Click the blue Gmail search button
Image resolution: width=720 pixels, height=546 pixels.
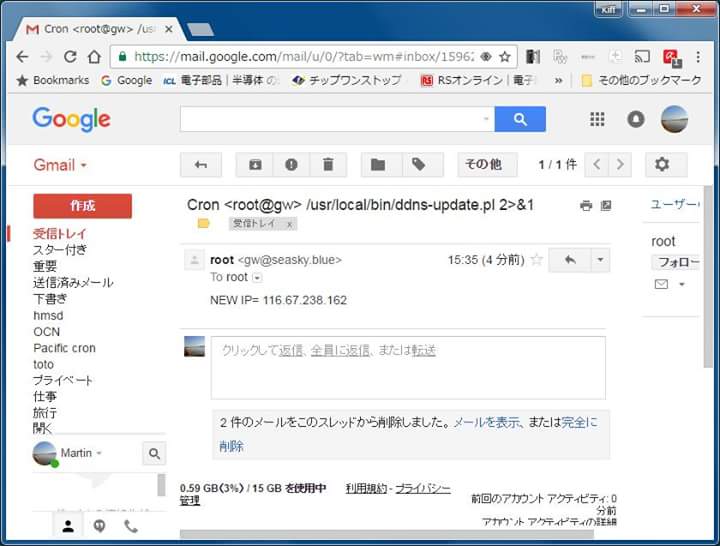[x=520, y=119]
